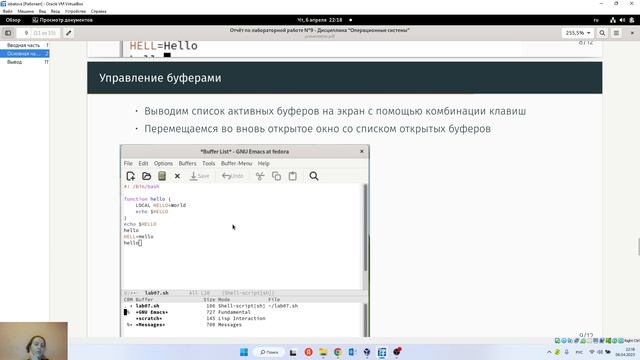This screenshot has height=360, width=640.
Task: Open the VirtualBox manager taskbar icon
Action: 367,352
